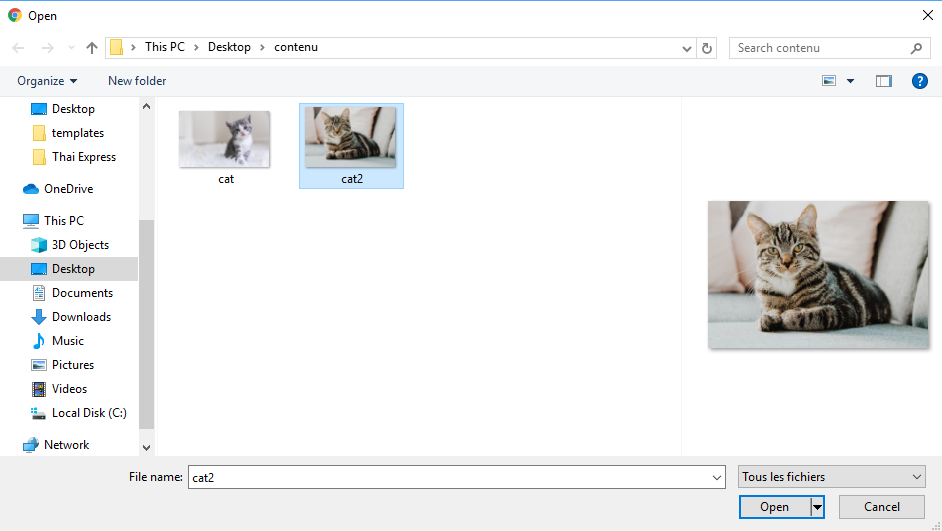Click the Open button's split arrow

[x=817, y=507]
